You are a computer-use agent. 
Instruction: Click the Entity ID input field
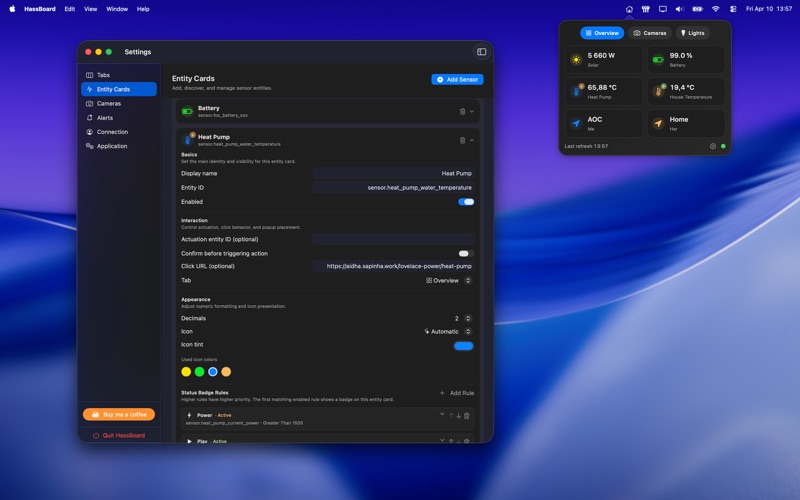(393, 188)
